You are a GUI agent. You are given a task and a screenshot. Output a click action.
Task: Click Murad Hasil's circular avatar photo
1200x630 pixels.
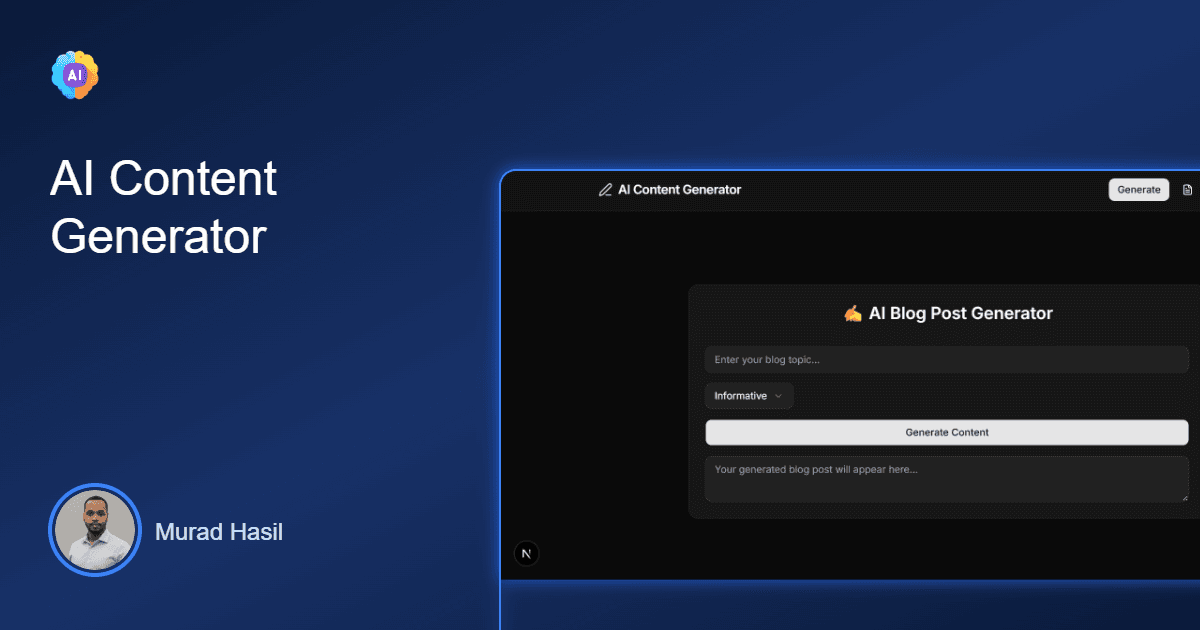point(95,531)
